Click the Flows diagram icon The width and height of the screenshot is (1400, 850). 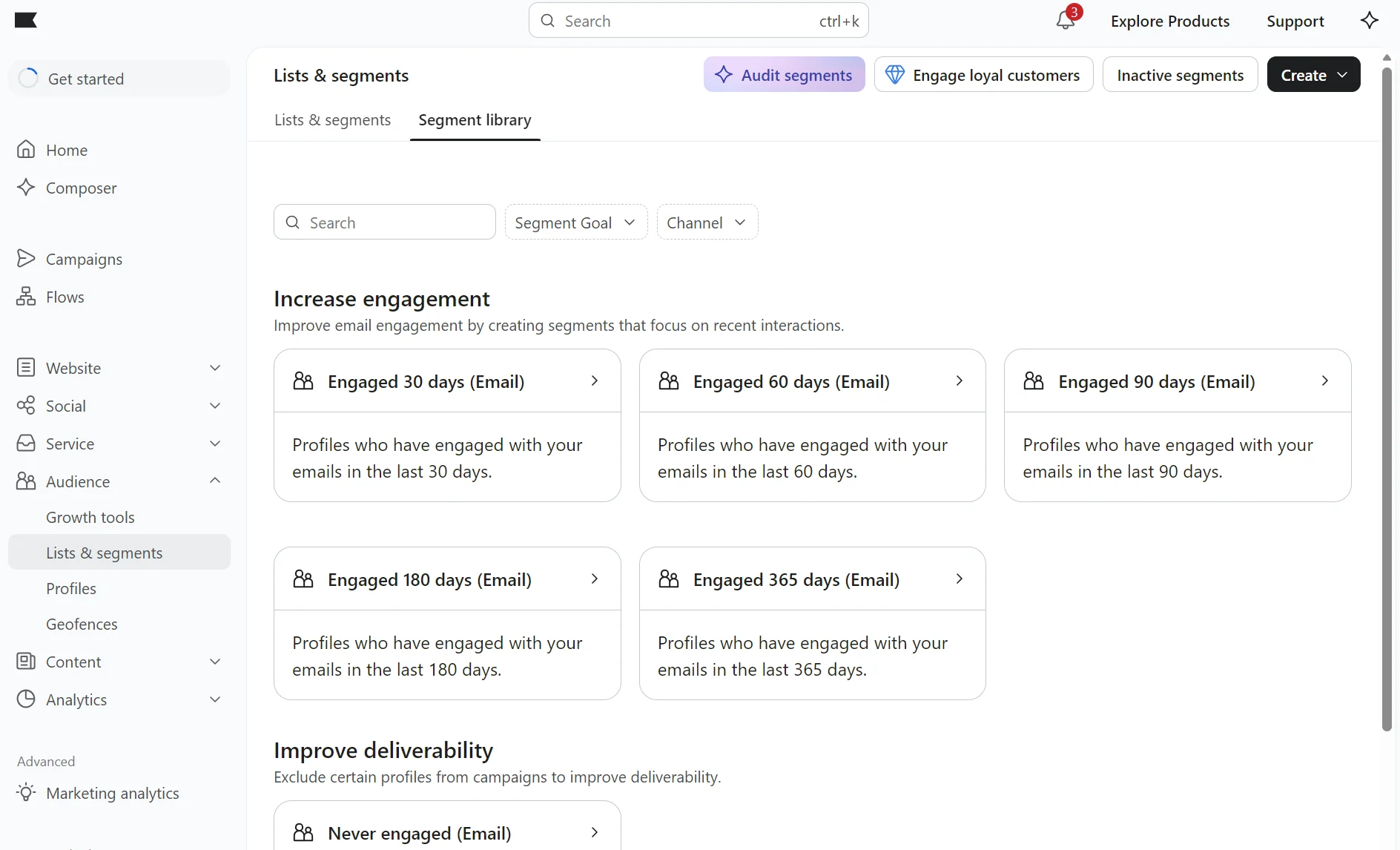[26, 297]
